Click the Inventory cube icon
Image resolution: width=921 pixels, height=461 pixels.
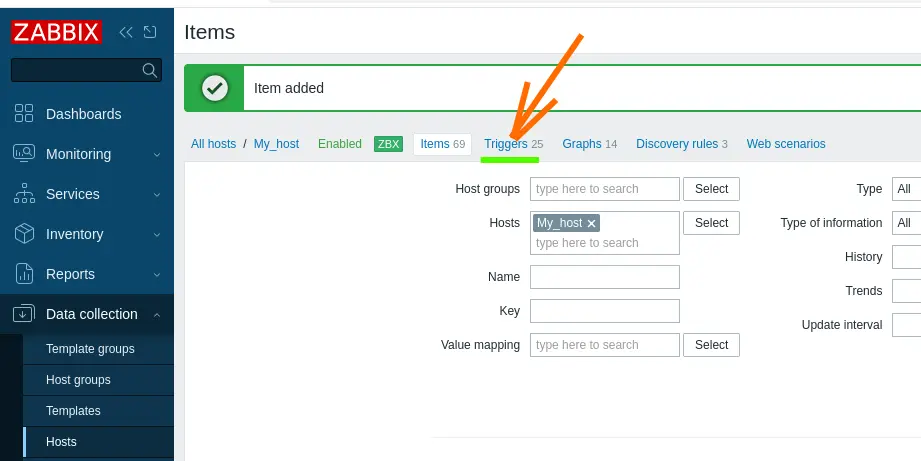(24, 234)
